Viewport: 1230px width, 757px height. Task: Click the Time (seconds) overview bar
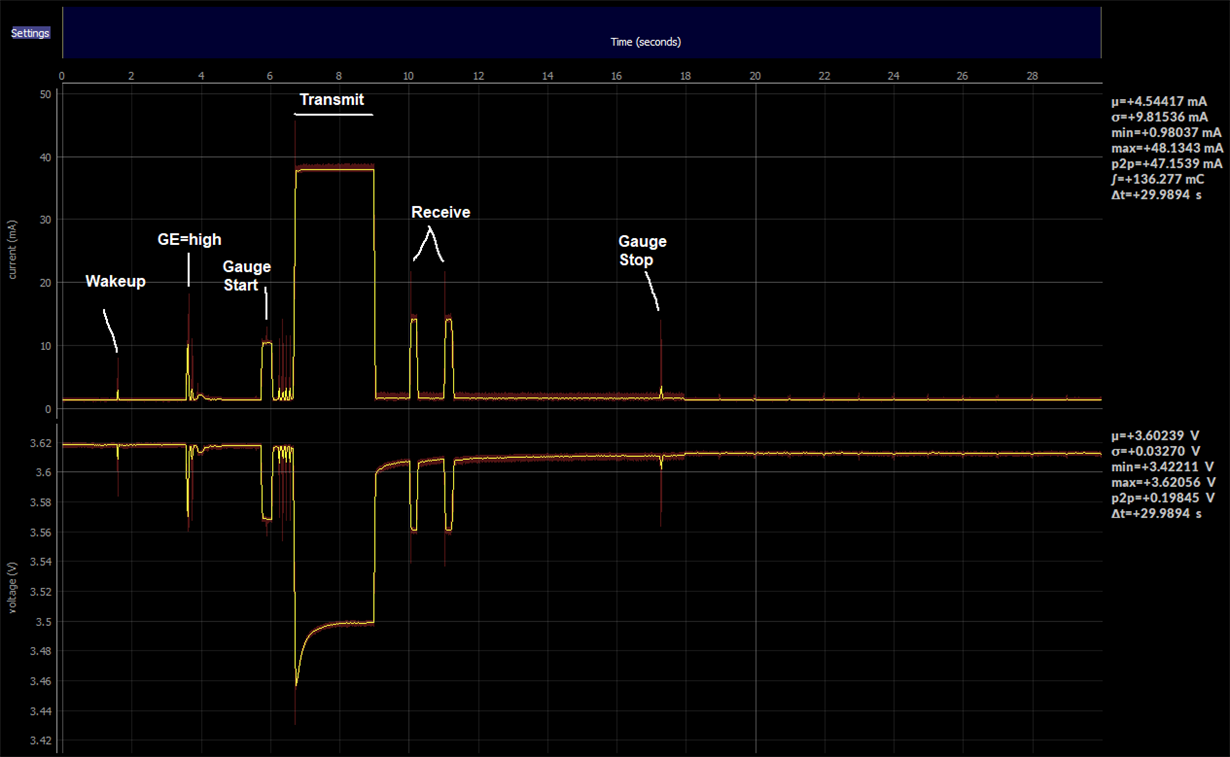click(581, 33)
